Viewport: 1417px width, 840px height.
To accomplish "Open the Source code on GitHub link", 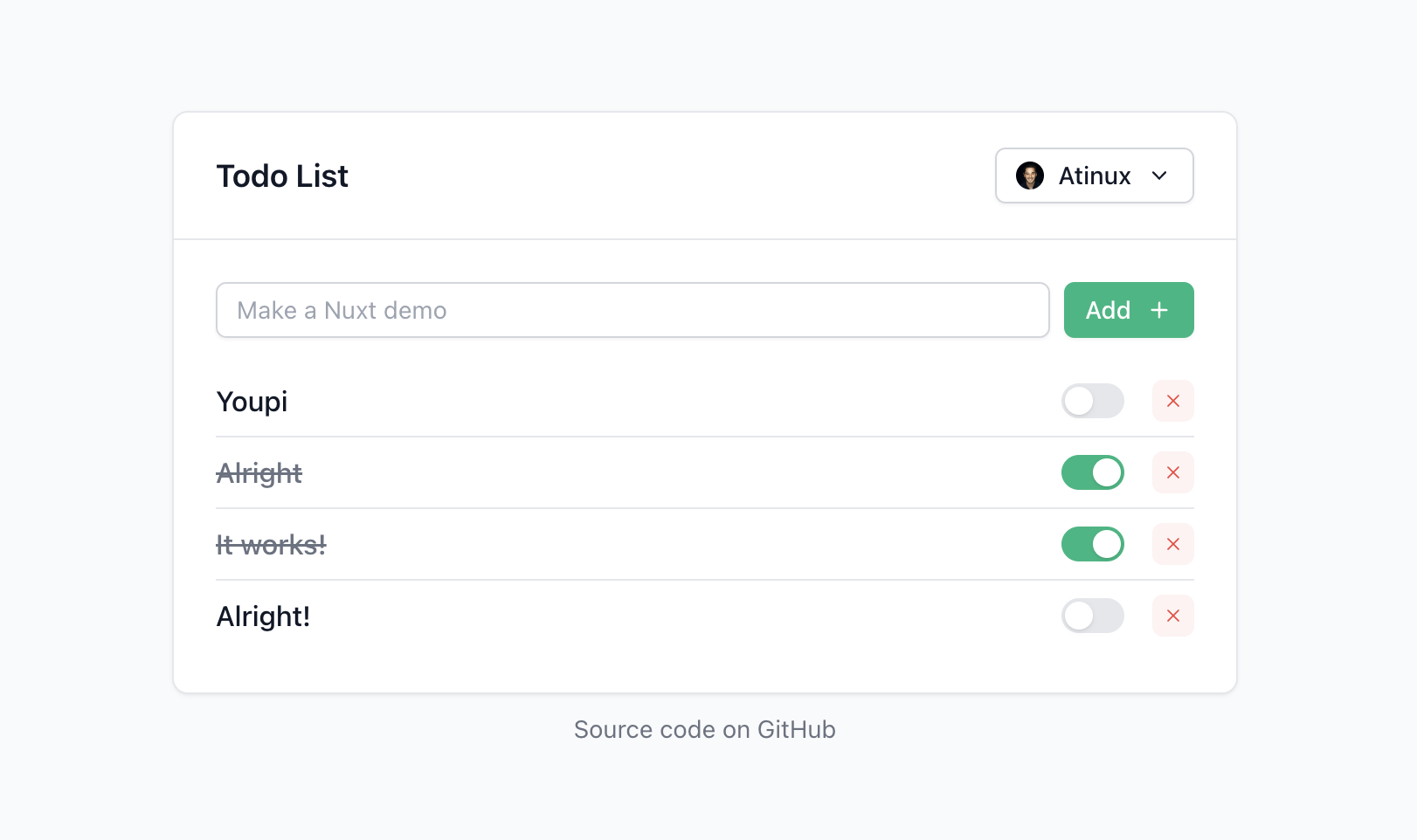I will pyautogui.click(x=705, y=729).
